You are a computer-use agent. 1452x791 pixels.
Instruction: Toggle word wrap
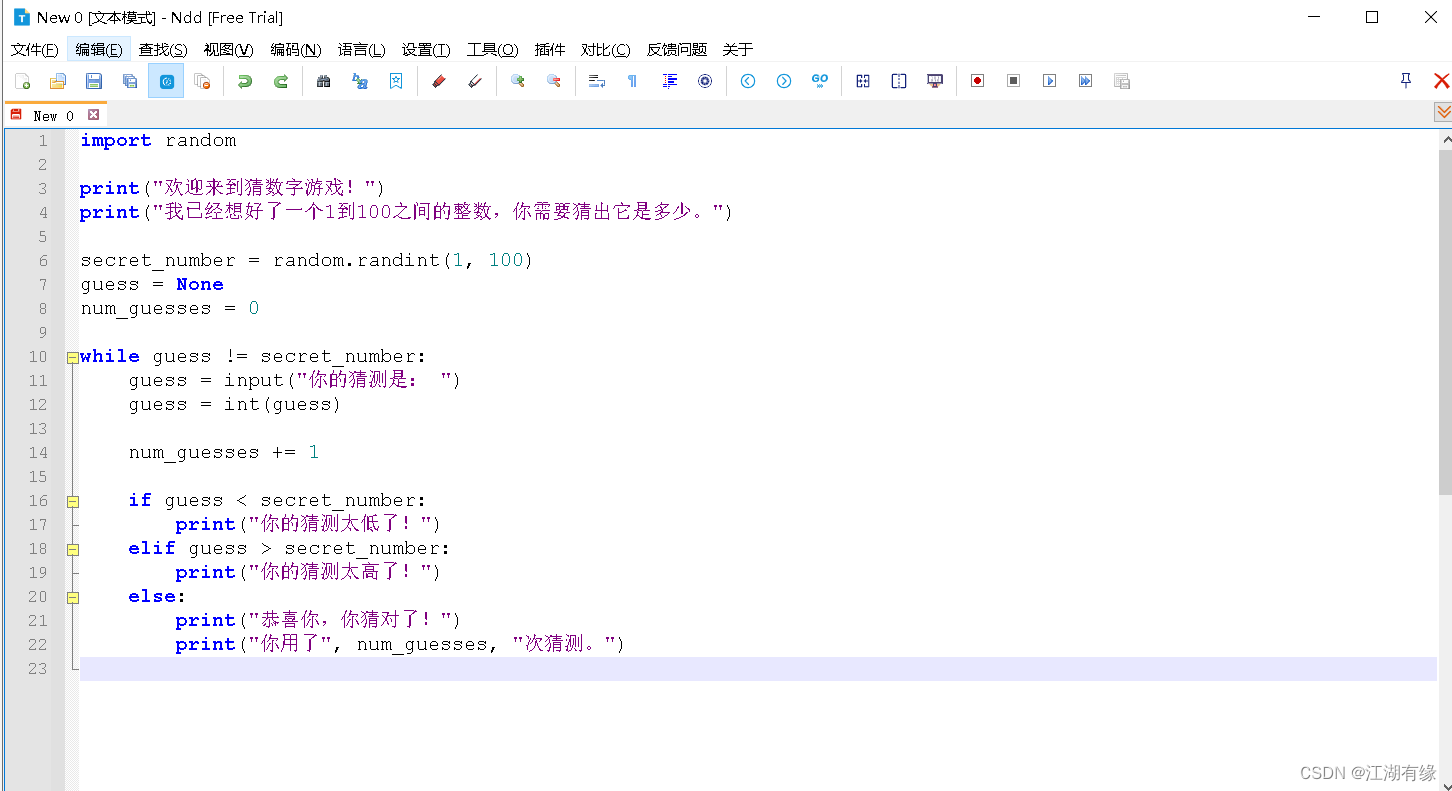coord(597,81)
